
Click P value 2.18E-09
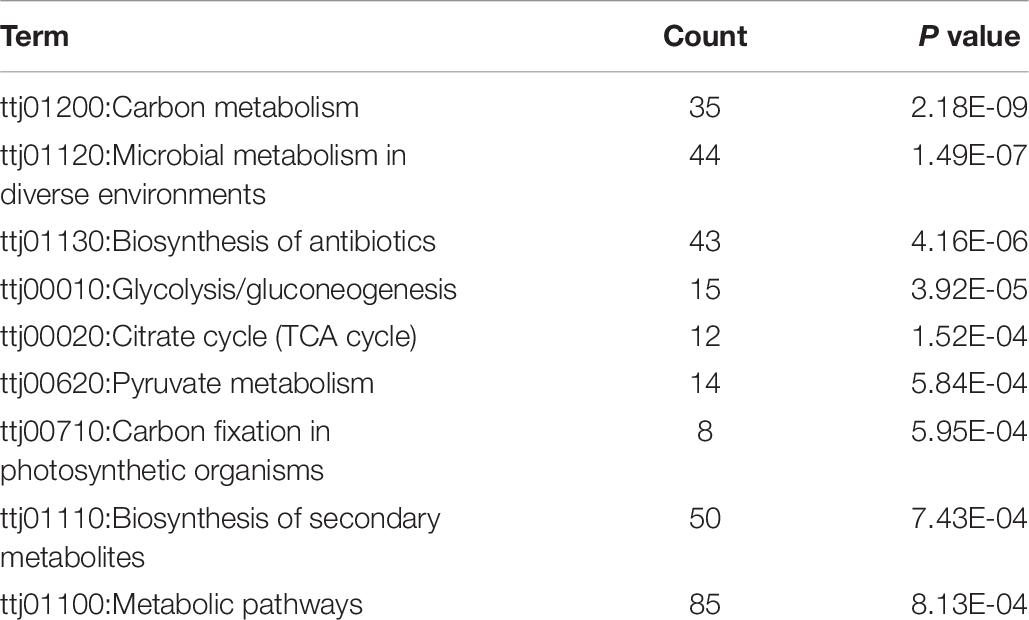969,108
